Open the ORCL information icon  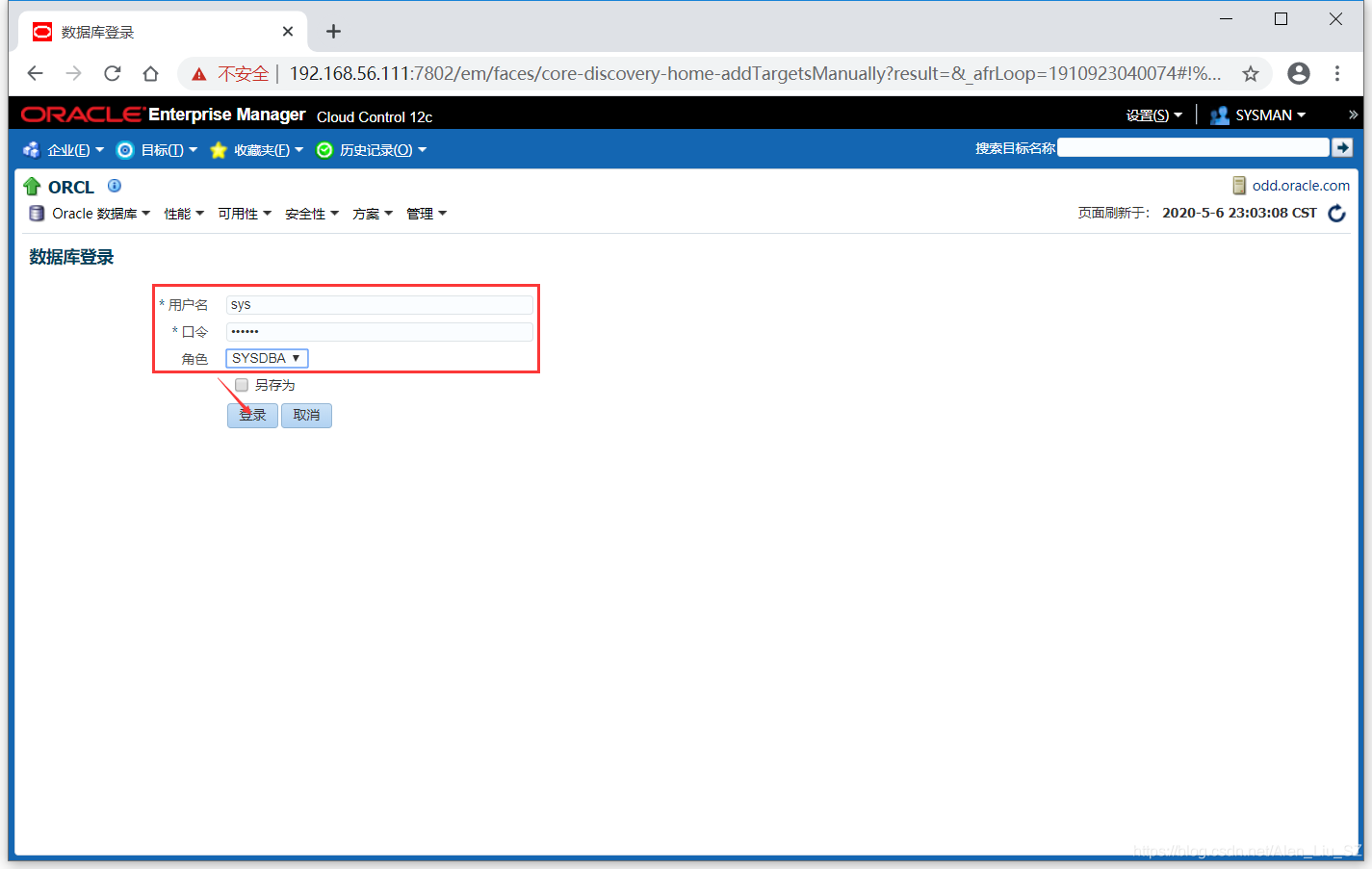click(115, 186)
